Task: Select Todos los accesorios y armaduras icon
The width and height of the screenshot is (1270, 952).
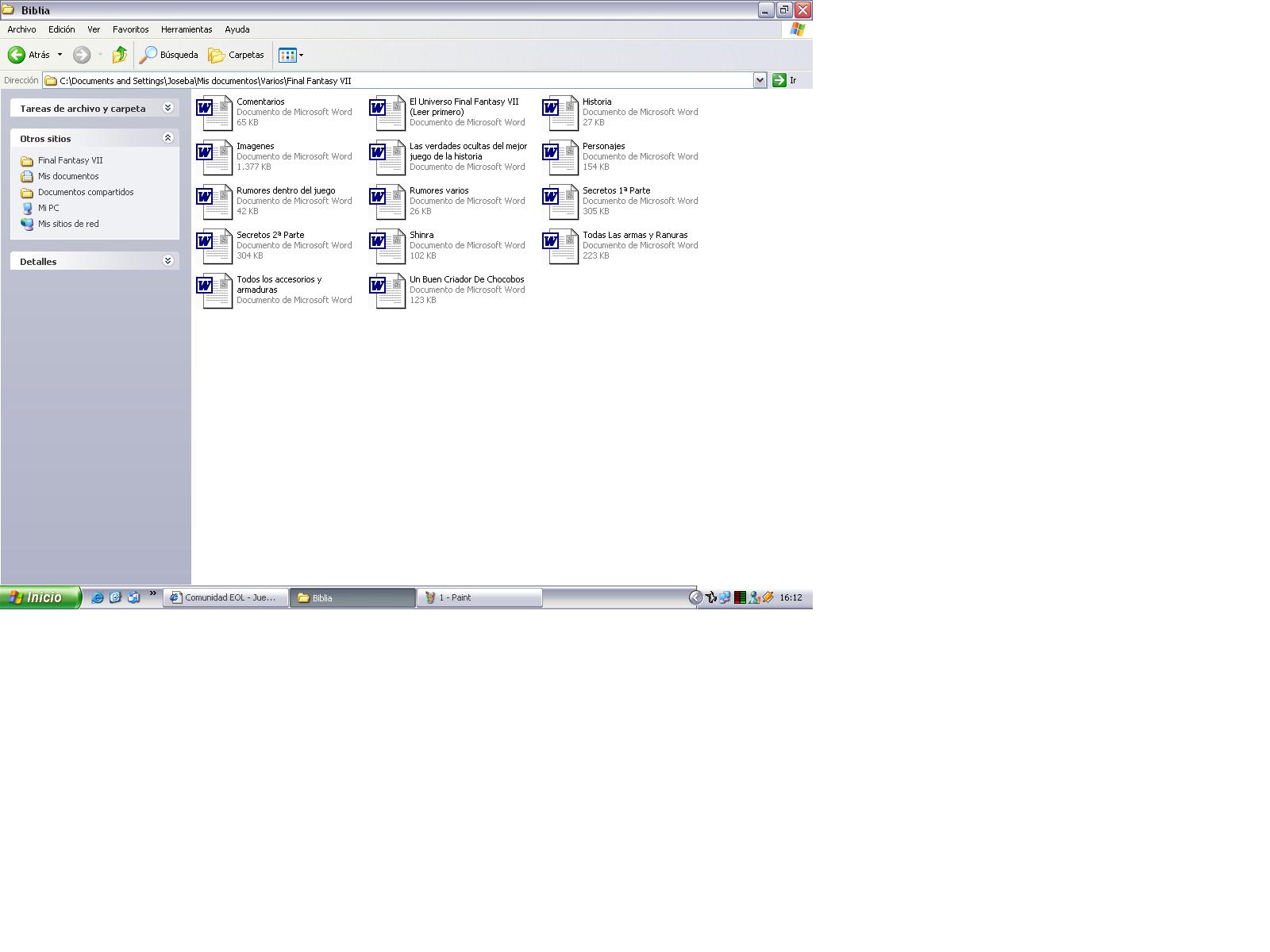Action: [x=214, y=291]
